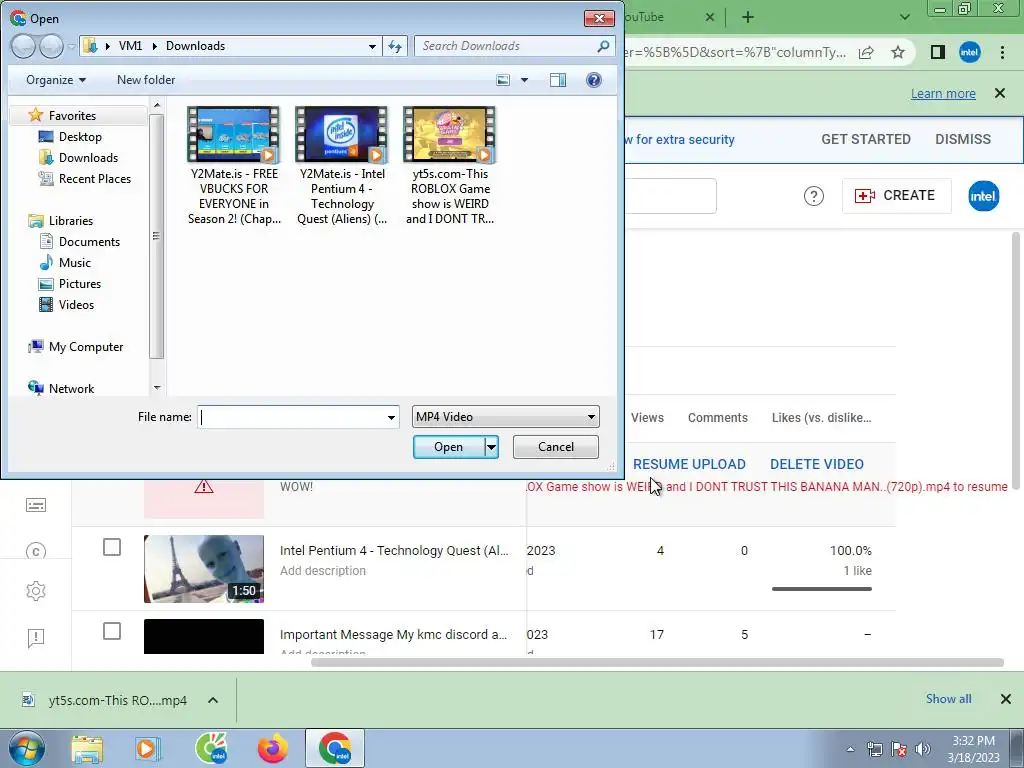Expand the yt5s.com download item menu
This screenshot has height=768, width=1024.
213,700
